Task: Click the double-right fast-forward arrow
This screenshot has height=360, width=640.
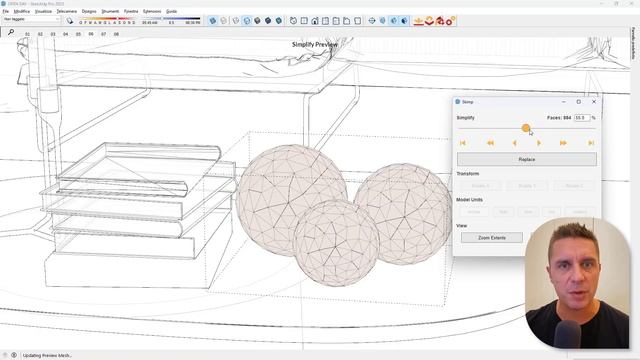Action: [563, 143]
